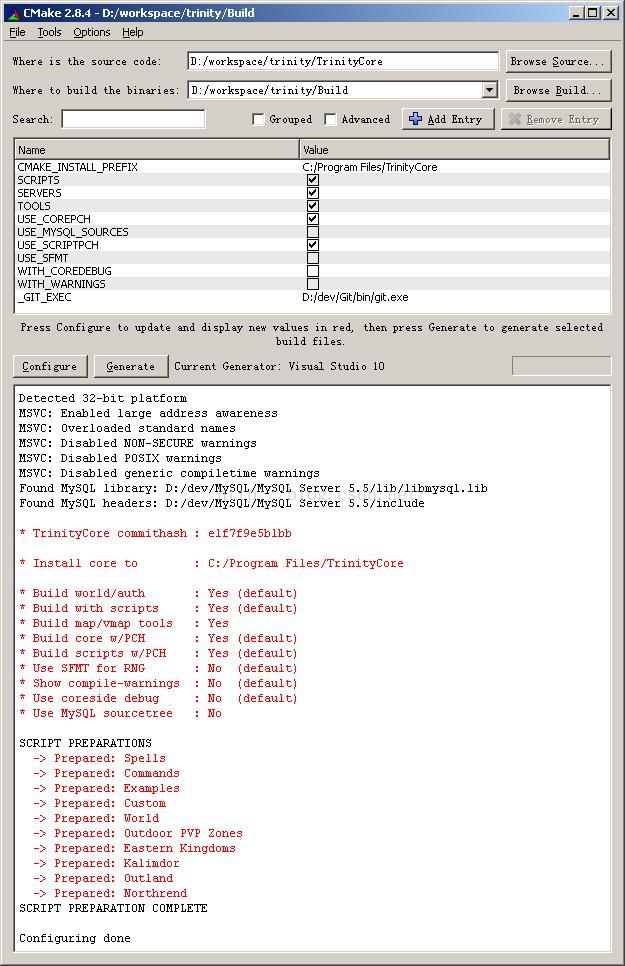Click the progress bar next to generator
The width and height of the screenshot is (625, 966).
[562, 366]
